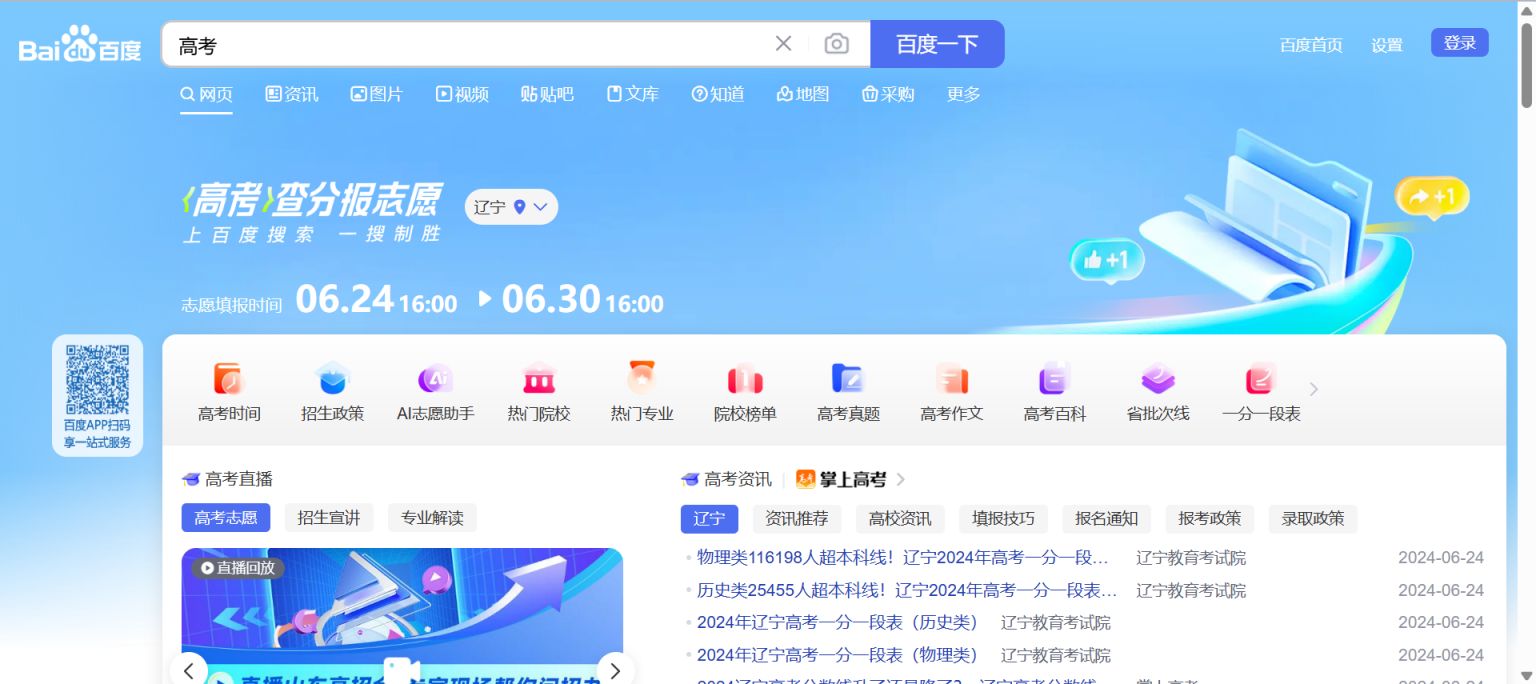
Task: Open the 知道 tab
Action: coord(718,94)
